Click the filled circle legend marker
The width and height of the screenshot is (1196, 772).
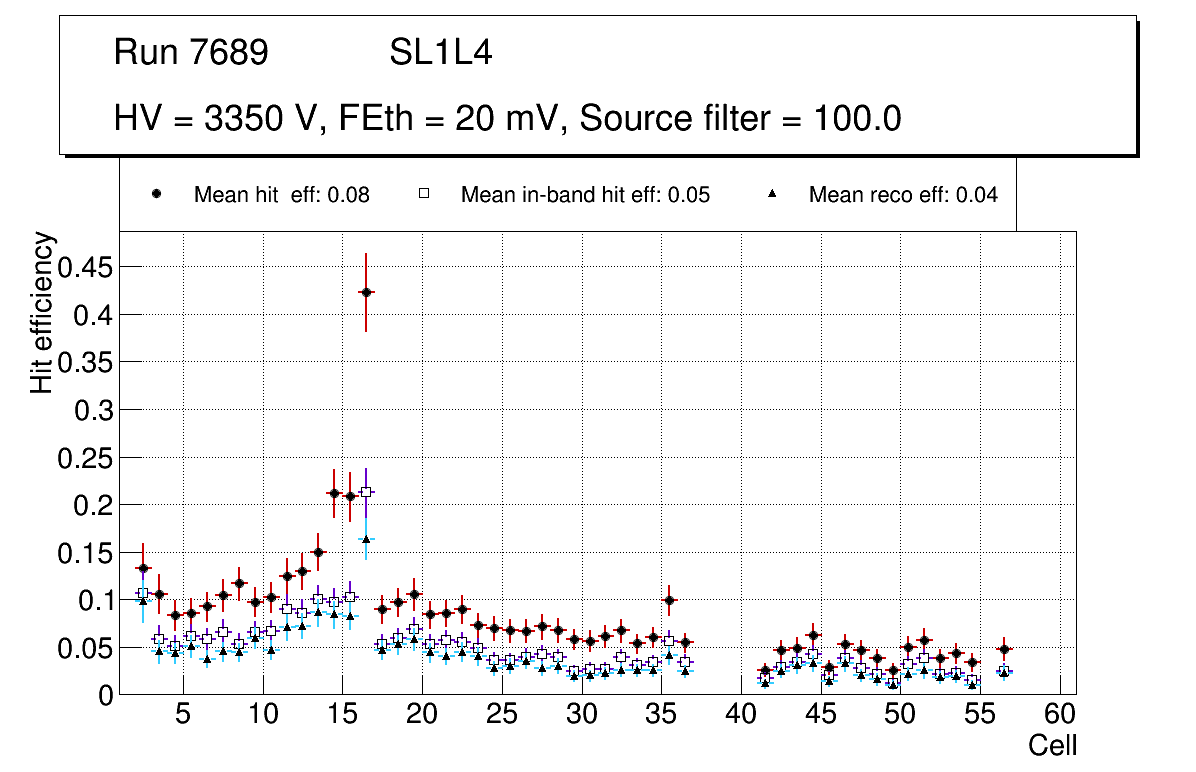pyautogui.click(x=158, y=195)
